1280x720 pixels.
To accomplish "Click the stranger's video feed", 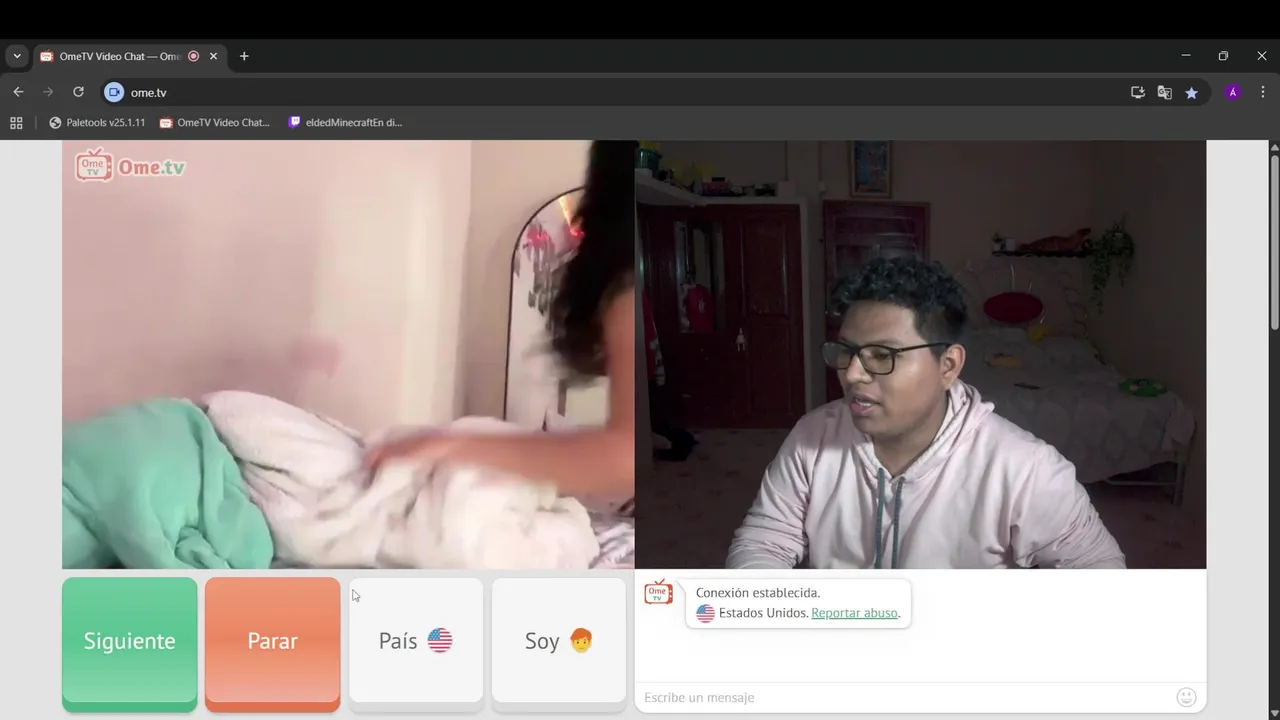I will tap(348, 354).
